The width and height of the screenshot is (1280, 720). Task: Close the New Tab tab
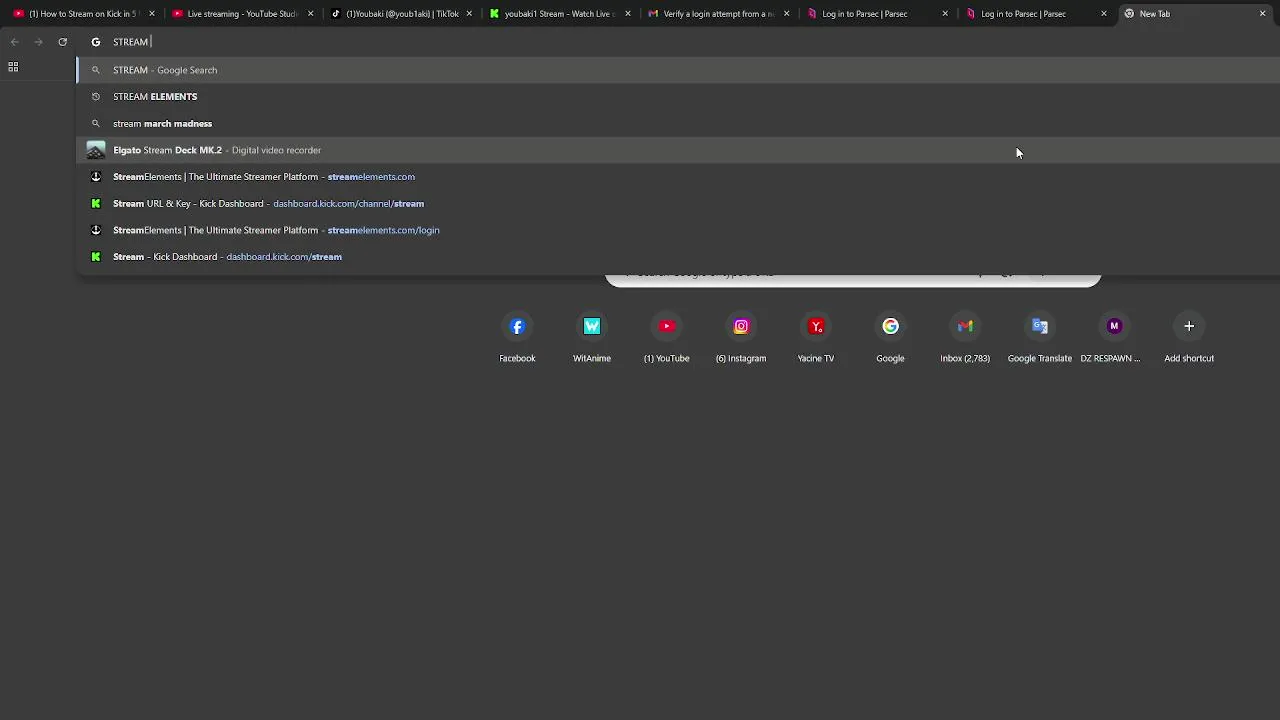[1263, 14]
